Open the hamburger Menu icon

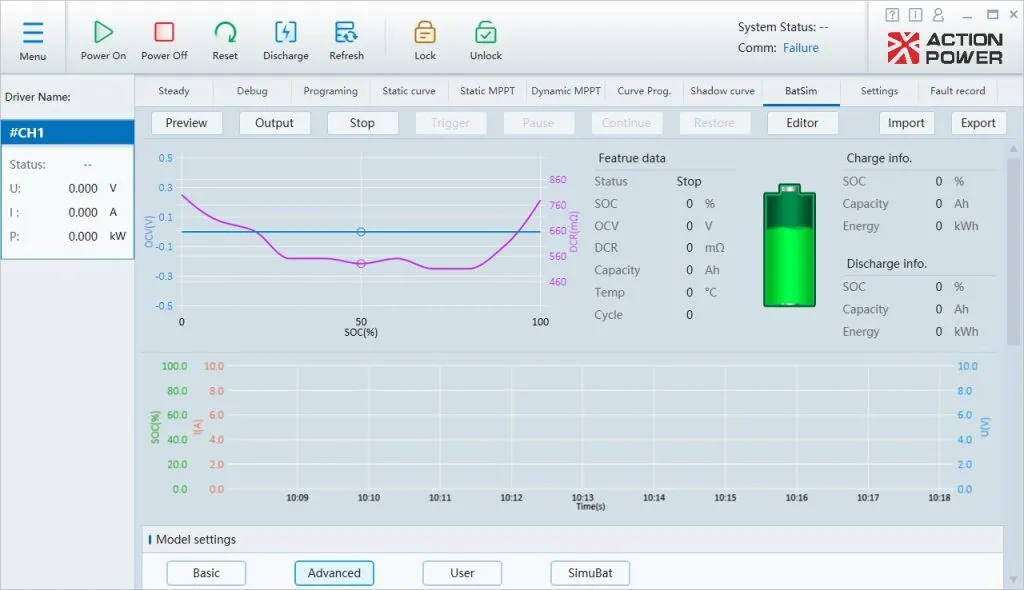(33, 33)
